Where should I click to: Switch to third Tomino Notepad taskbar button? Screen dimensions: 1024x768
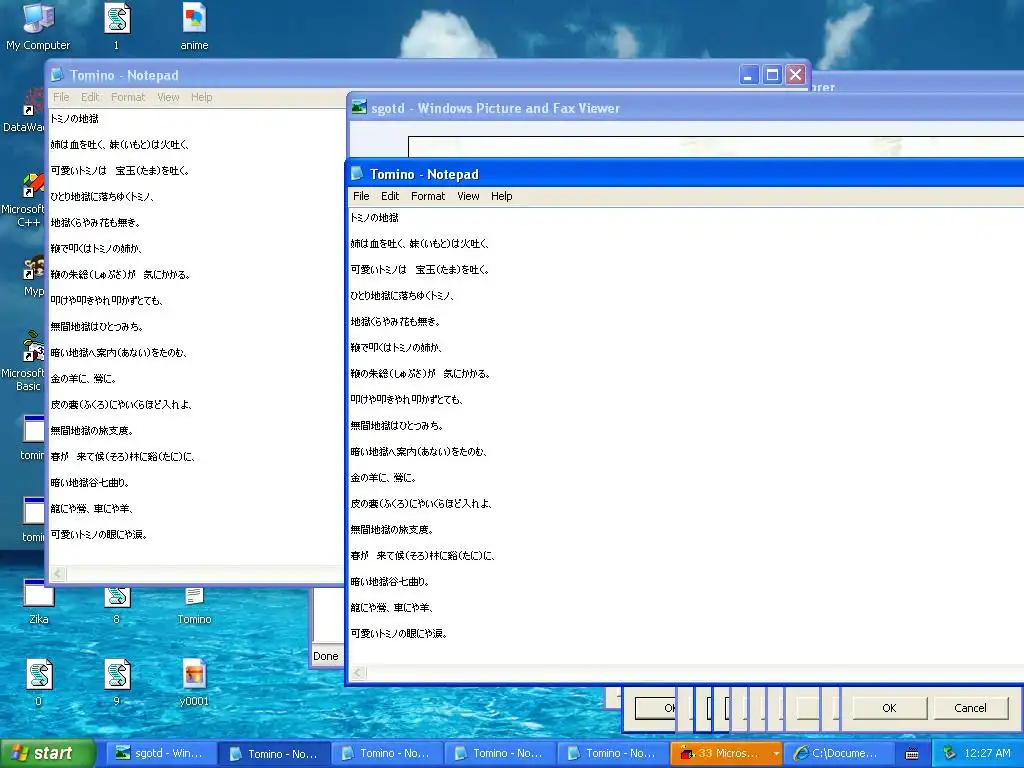(x=500, y=753)
